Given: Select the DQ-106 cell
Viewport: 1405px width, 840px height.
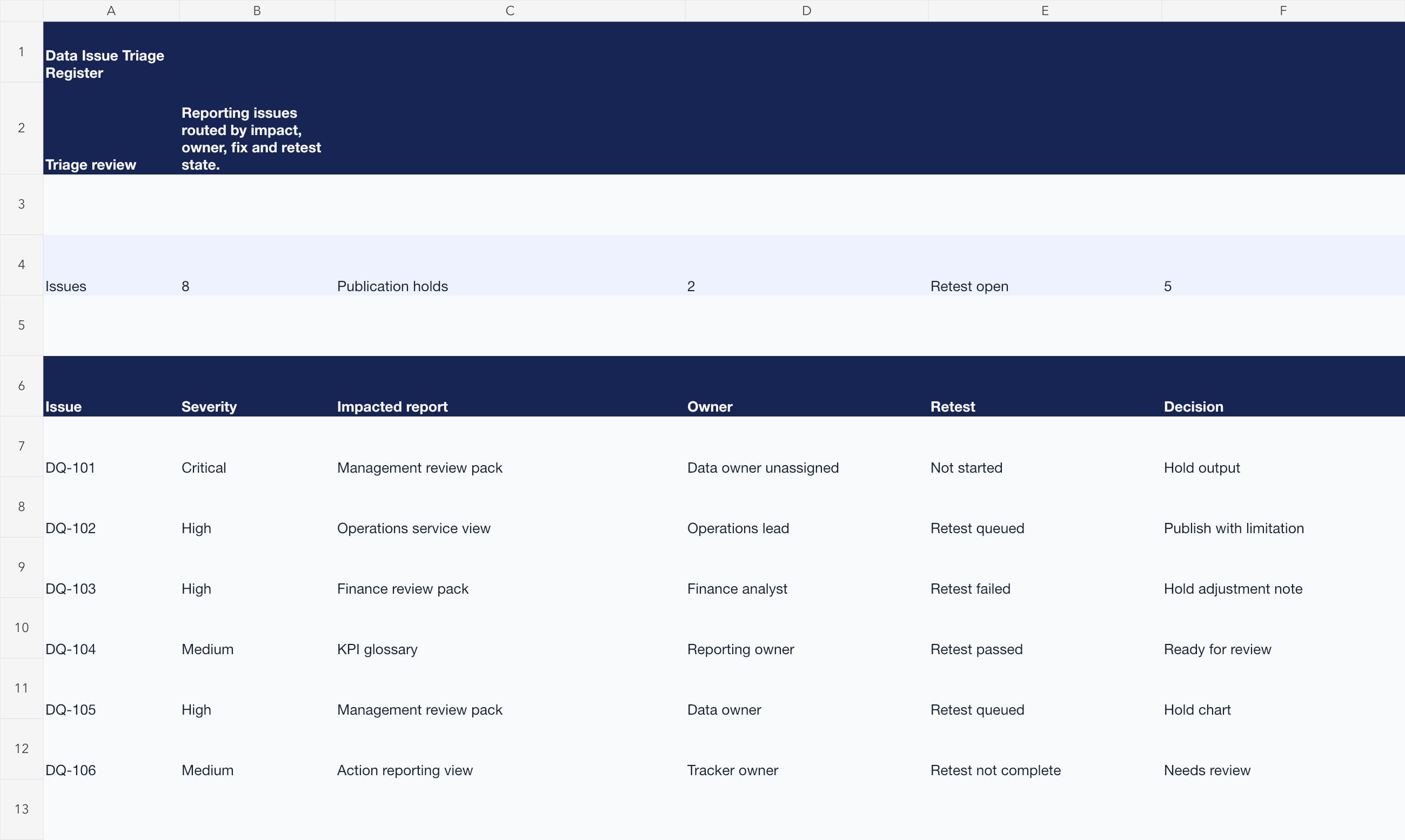Looking at the screenshot, I should [x=111, y=749].
